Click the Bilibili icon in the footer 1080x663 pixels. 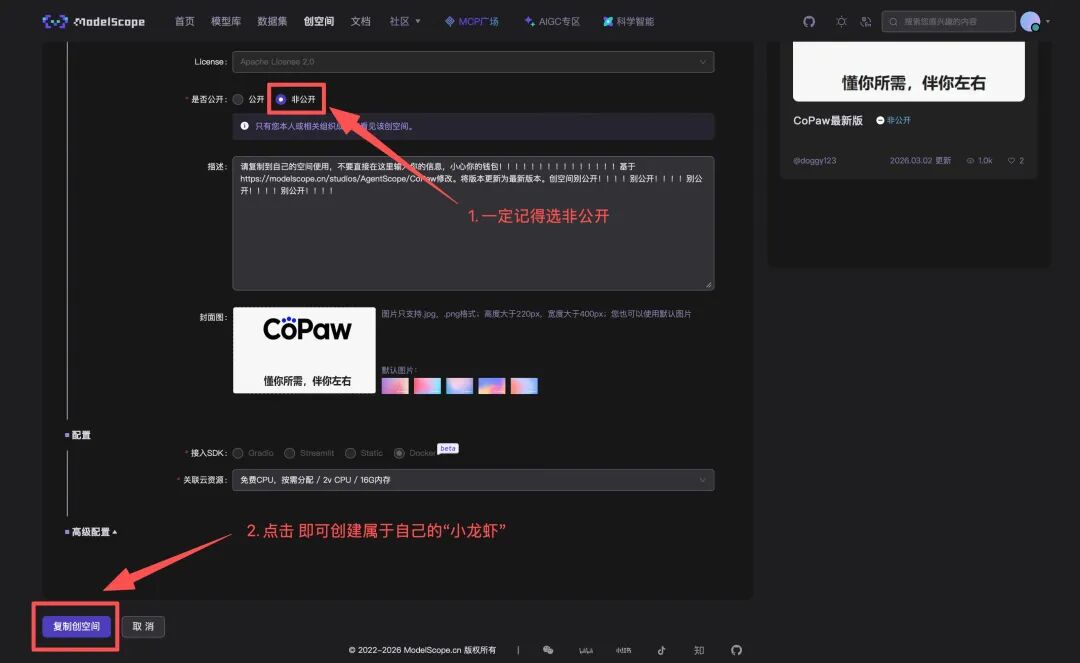[x=585, y=650]
